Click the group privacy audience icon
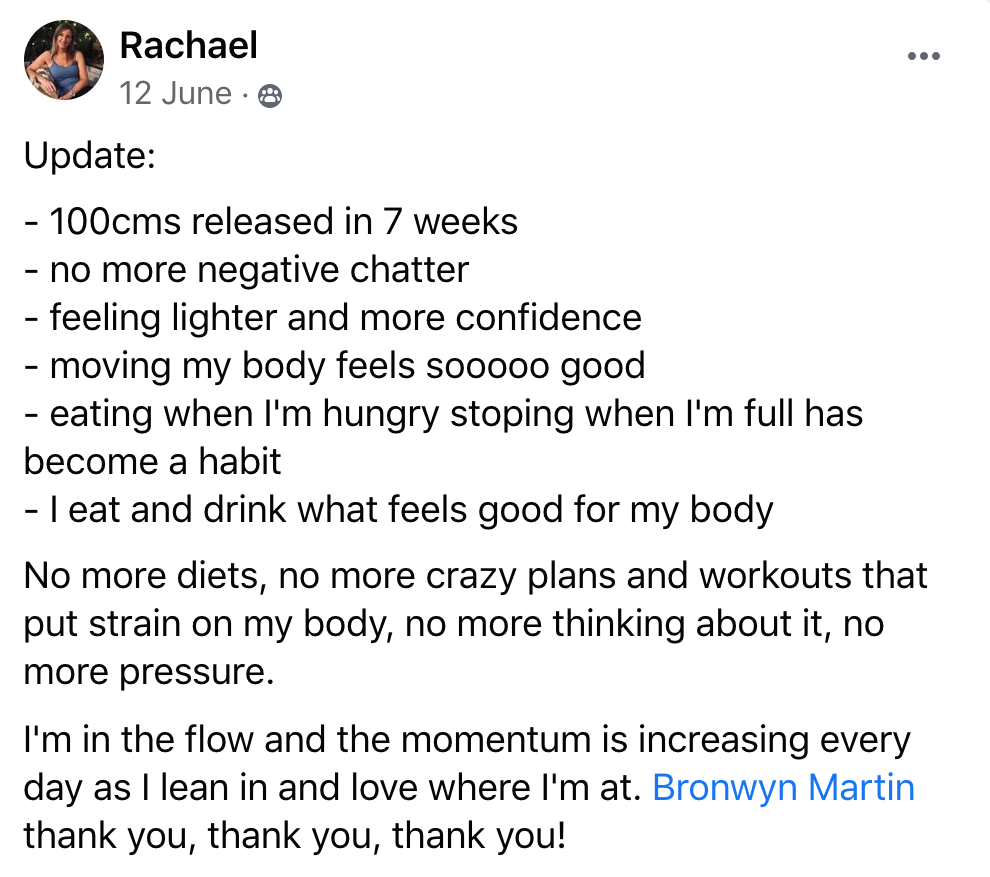The image size is (990, 877). (270, 95)
